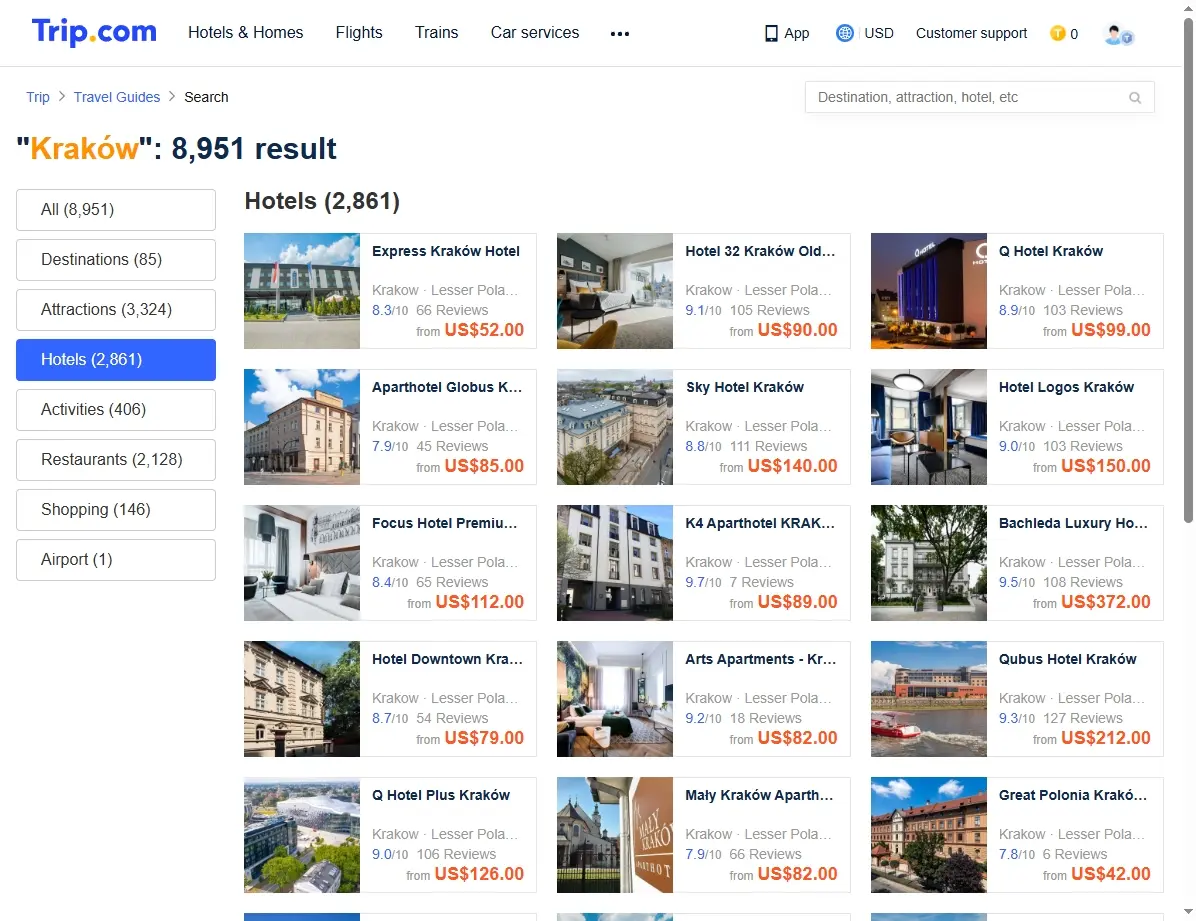The image size is (1196, 921).
Task: Open Great Polonia Kraków photo
Action: [929, 835]
